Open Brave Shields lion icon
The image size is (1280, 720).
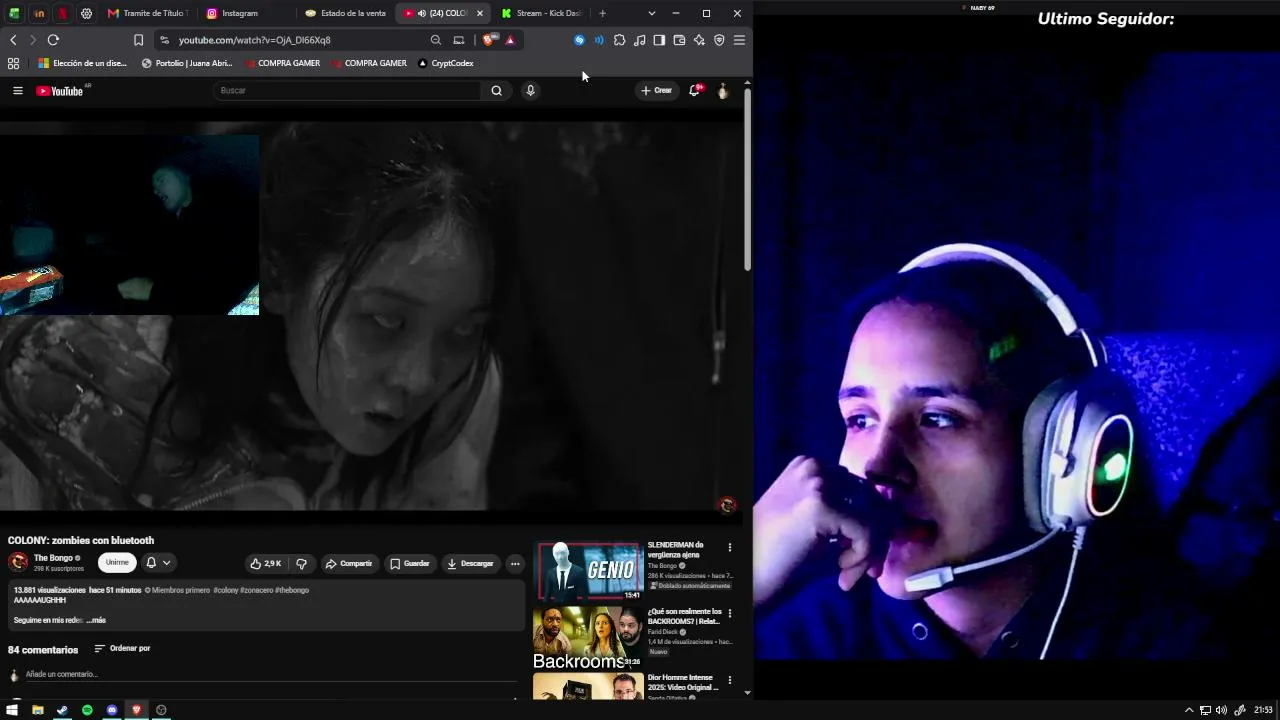(x=488, y=40)
